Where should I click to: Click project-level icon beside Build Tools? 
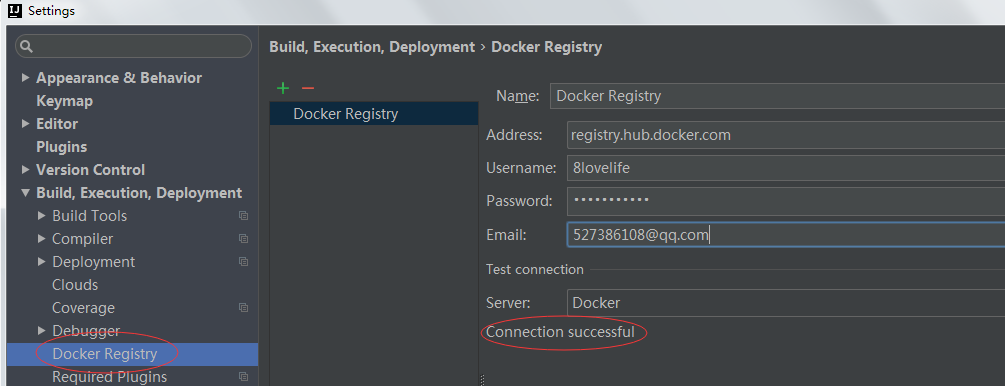(x=244, y=216)
